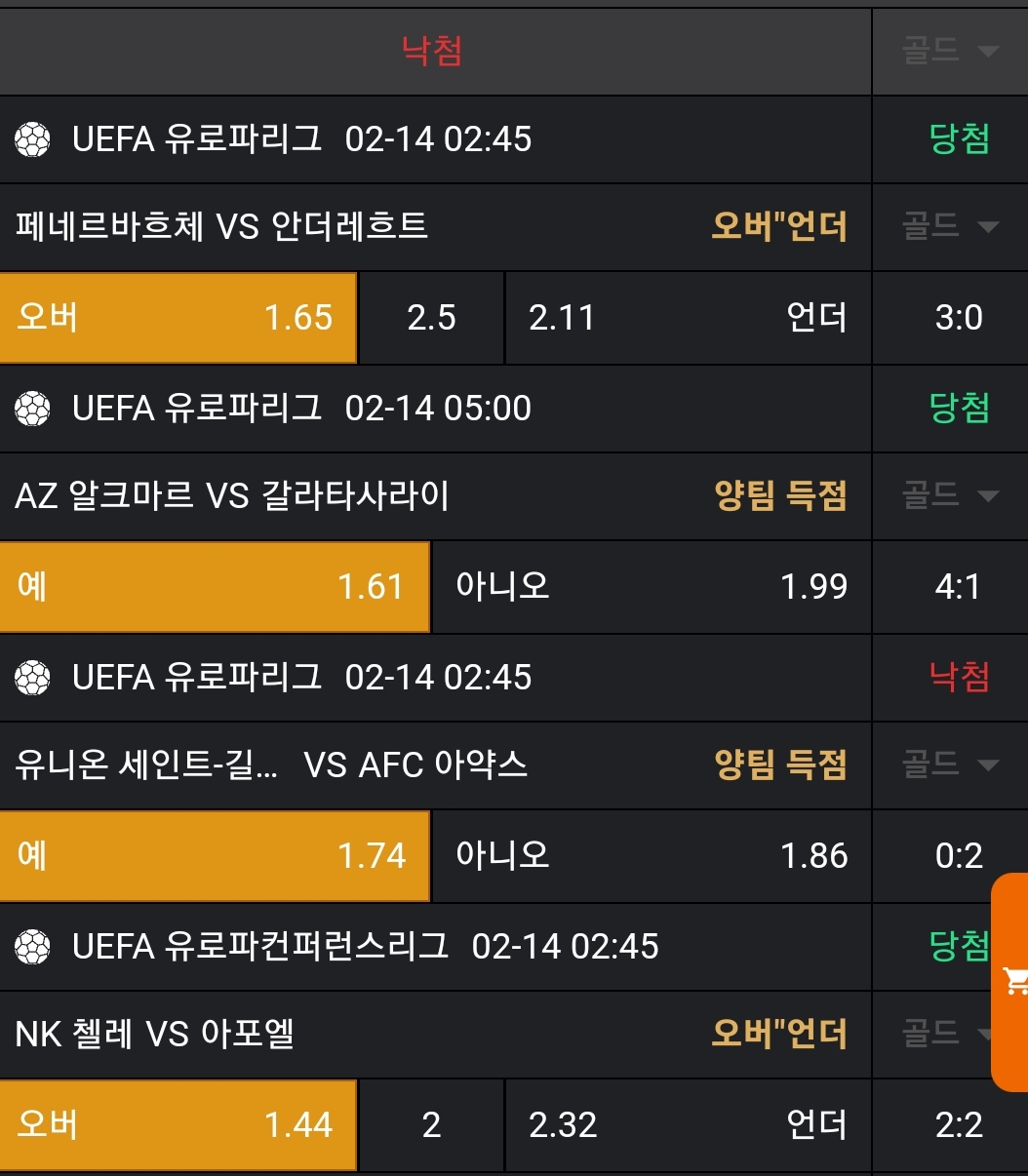The image size is (1028, 1176).
Task: Open 골드 dropdown on the Fenerbahçe match row
Action: [x=950, y=227]
